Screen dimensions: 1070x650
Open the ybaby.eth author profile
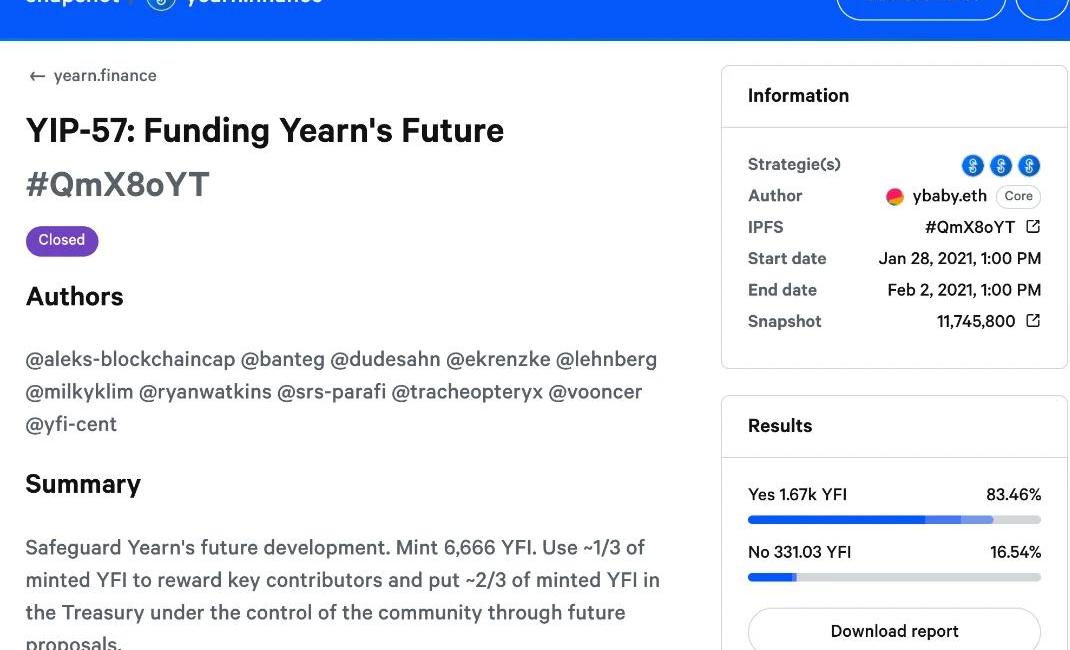[949, 196]
